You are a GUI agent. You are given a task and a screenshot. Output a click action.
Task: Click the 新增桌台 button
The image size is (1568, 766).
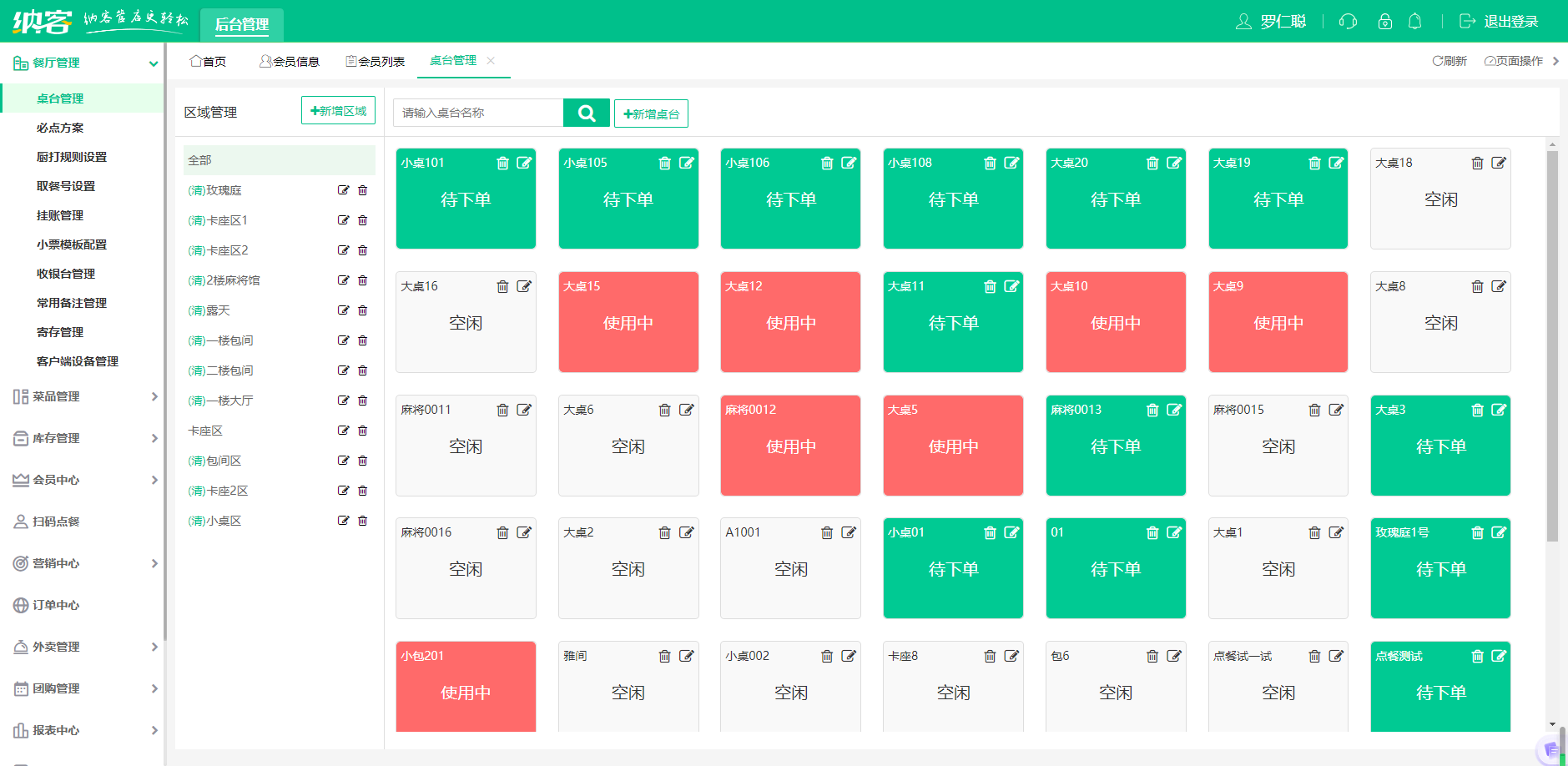tap(652, 113)
